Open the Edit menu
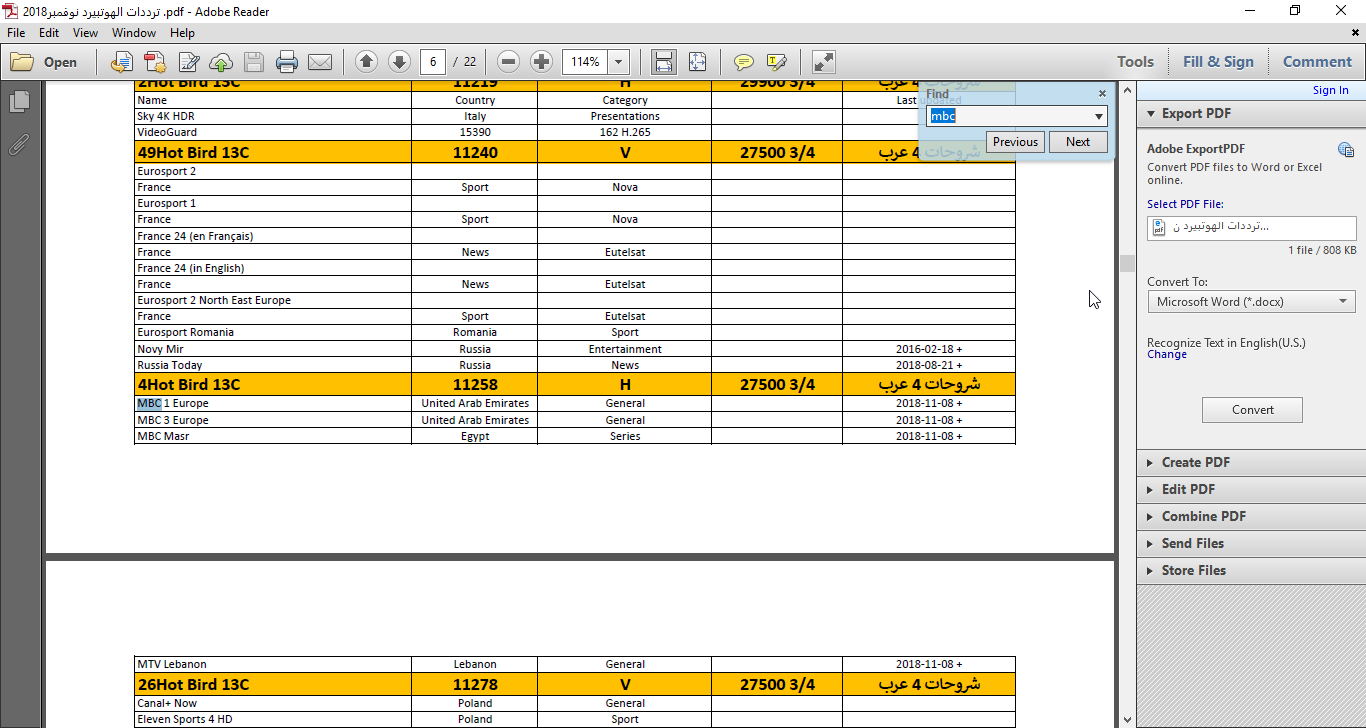 49,33
